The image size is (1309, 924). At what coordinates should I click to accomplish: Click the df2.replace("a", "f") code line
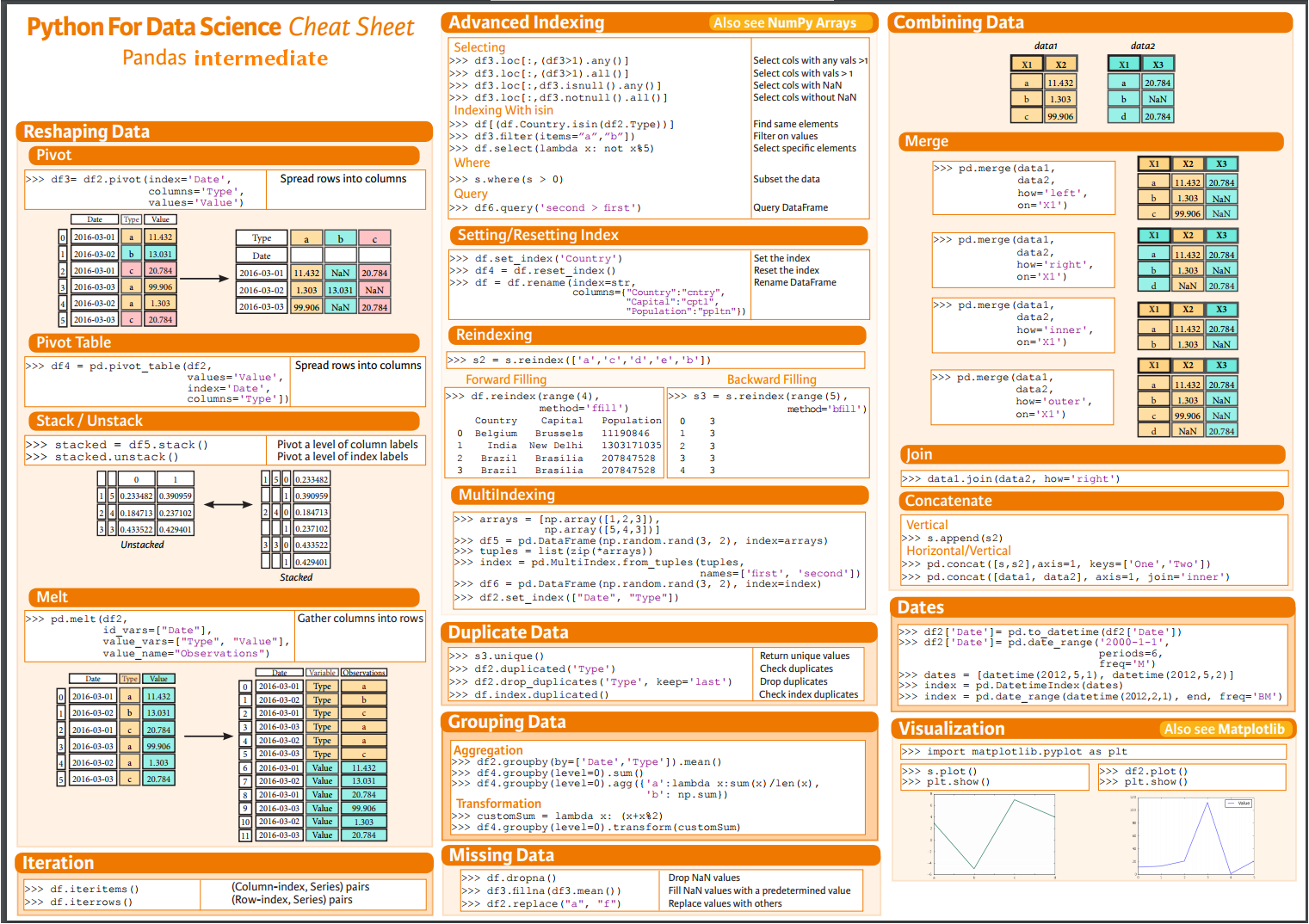point(541,904)
